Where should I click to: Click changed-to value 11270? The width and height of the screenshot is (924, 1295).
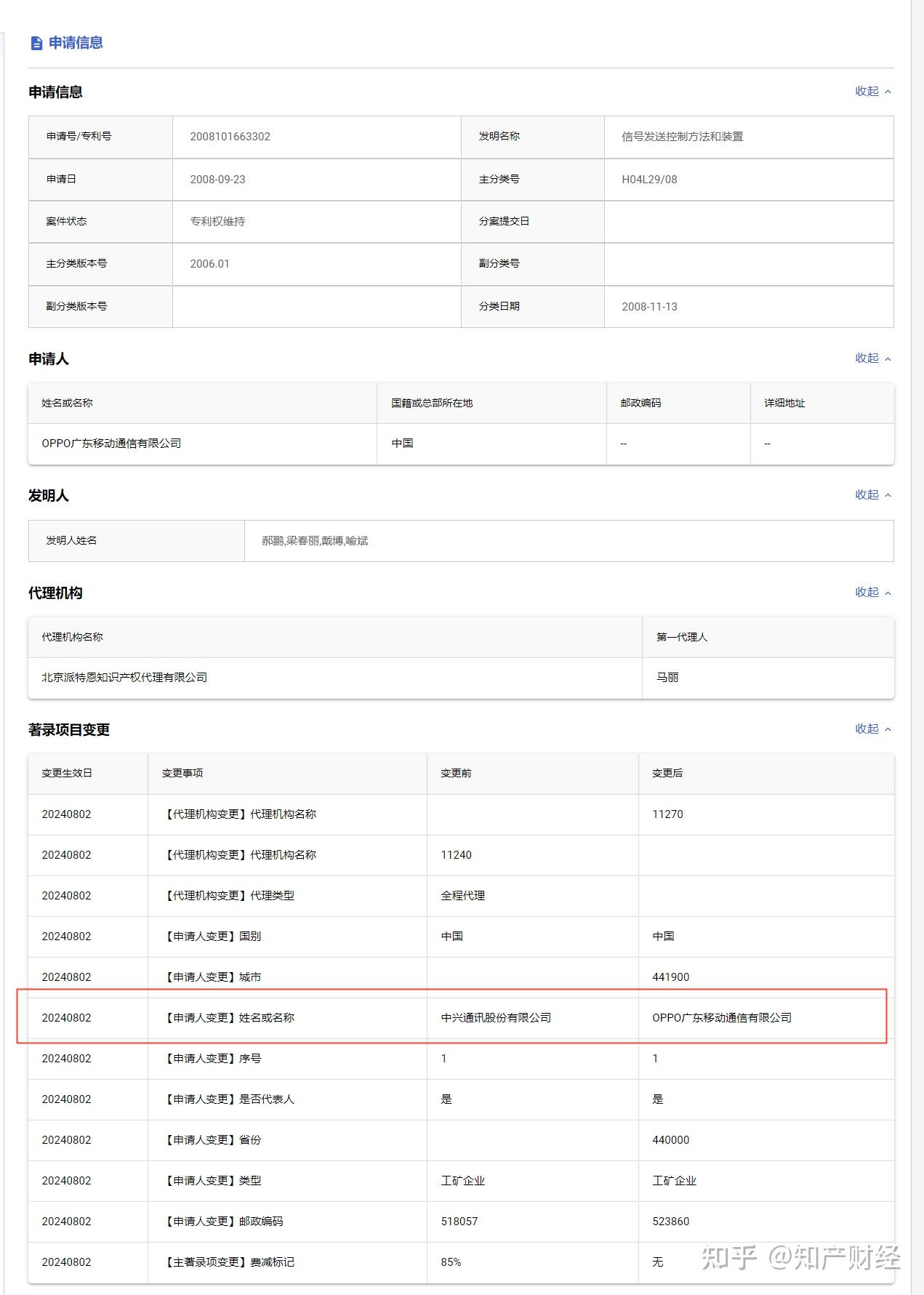pyautogui.click(x=667, y=814)
